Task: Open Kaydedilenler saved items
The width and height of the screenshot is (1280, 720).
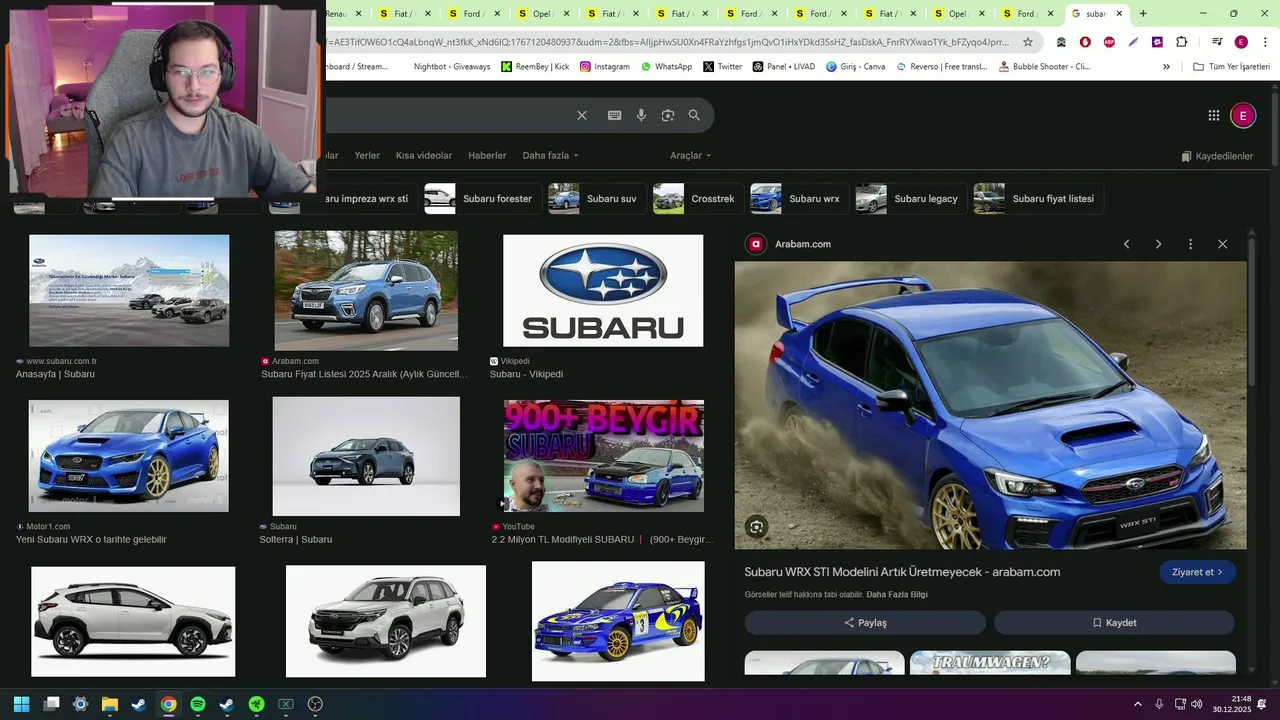Action: pos(1217,156)
